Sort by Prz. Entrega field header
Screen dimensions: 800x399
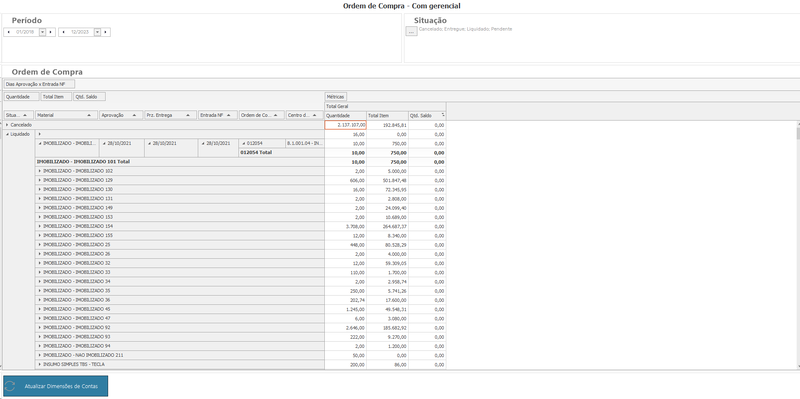[170, 115]
